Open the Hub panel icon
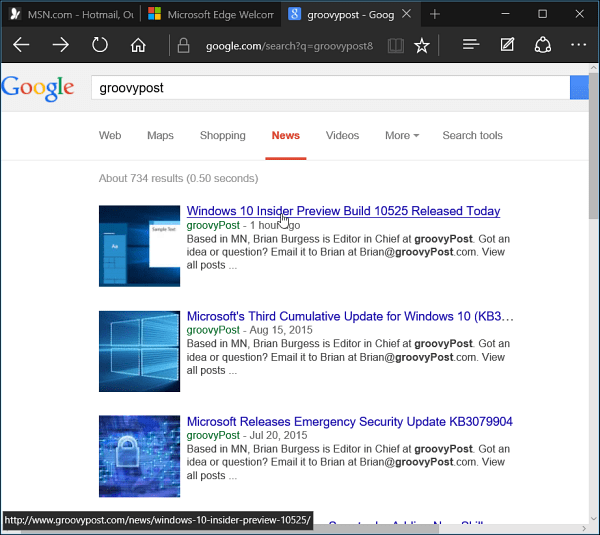Viewport: 600px width, 535px height. pyautogui.click(x=471, y=45)
